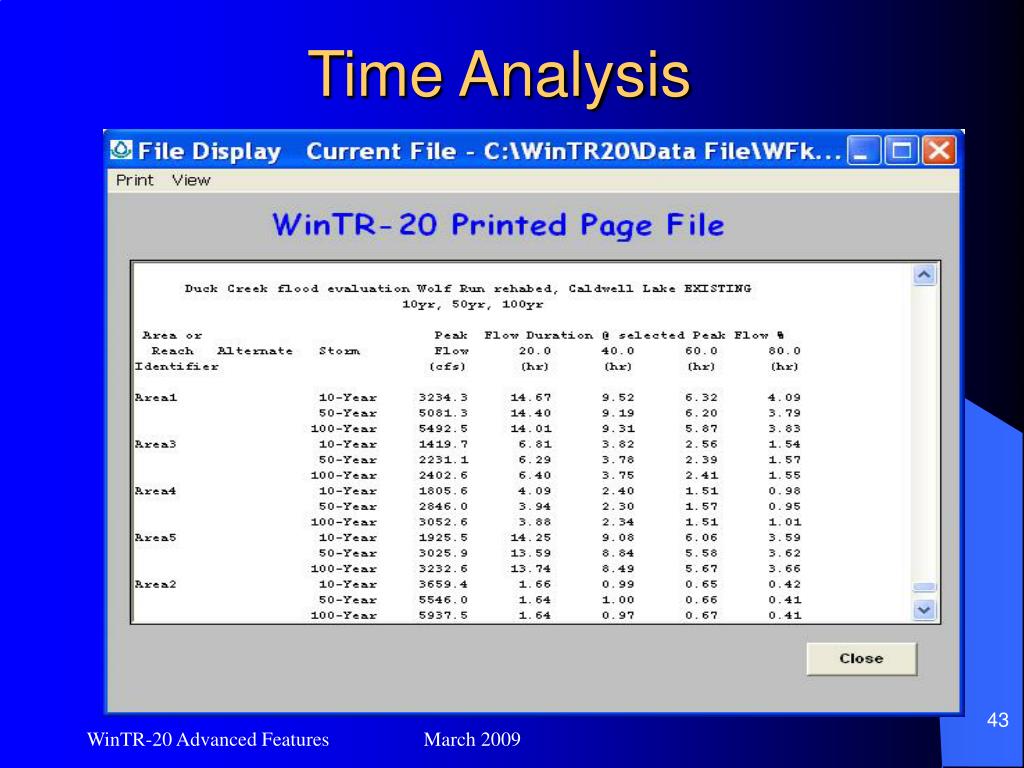Click duration value 6.32

pos(701,397)
